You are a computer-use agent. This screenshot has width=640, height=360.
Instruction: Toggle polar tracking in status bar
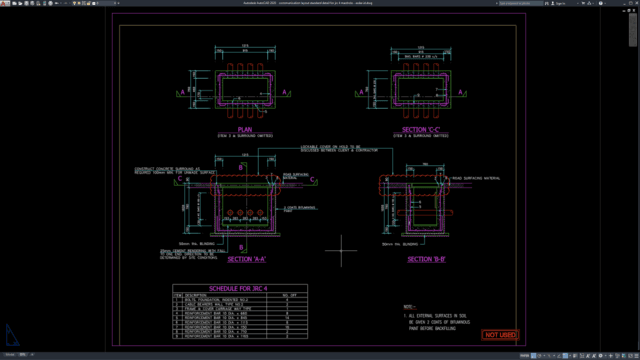pyautogui.click(x=539, y=356)
